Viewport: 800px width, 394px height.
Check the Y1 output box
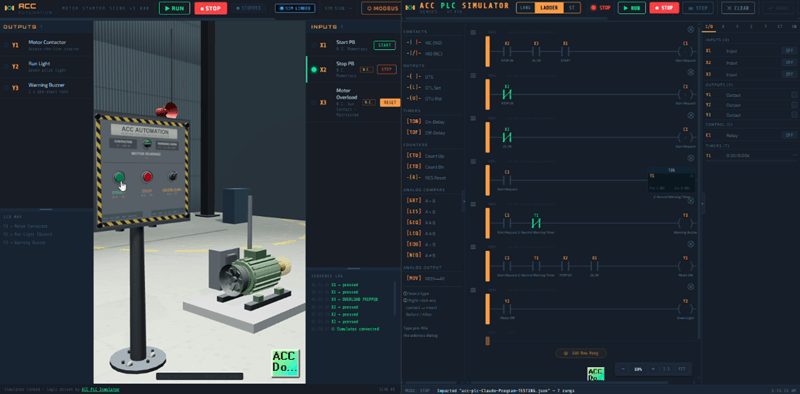click(x=794, y=95)
